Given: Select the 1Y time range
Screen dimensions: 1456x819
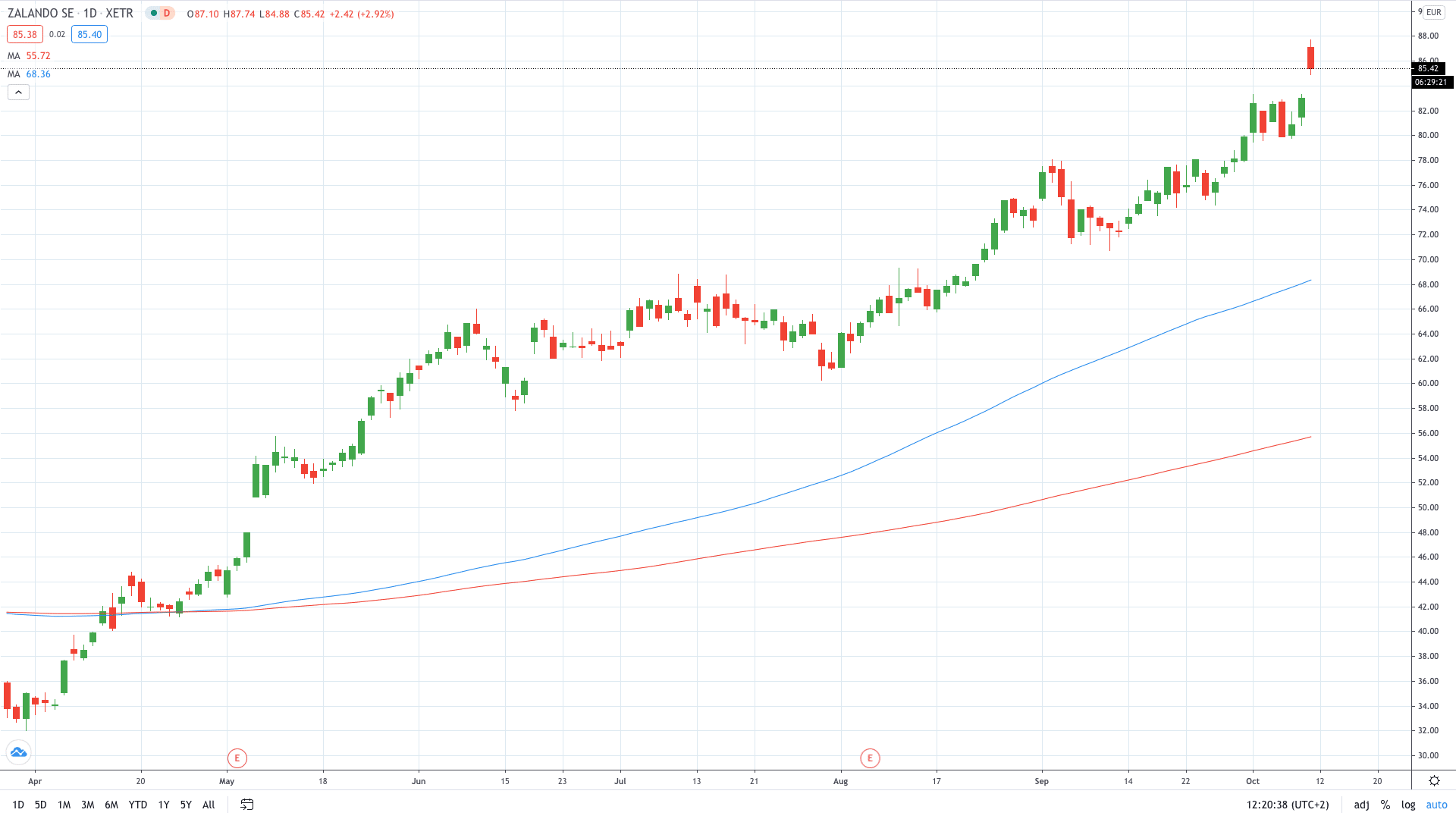Looking at the screenshot, I should click(x=164, y=805).
